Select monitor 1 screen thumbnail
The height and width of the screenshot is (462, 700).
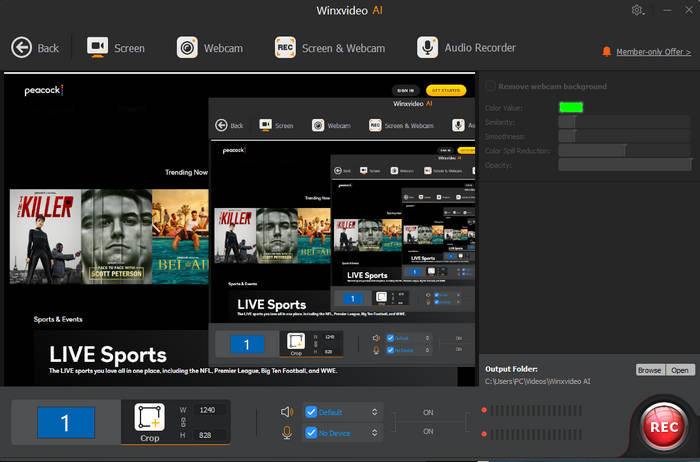[66, 422]
